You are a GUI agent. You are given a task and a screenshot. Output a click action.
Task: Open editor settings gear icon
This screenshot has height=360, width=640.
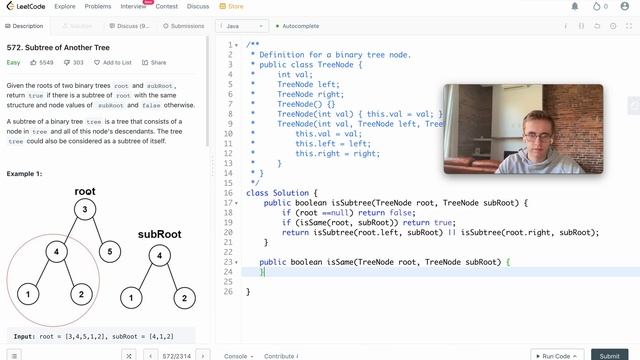pyautogui.click(x=613, y=26)
